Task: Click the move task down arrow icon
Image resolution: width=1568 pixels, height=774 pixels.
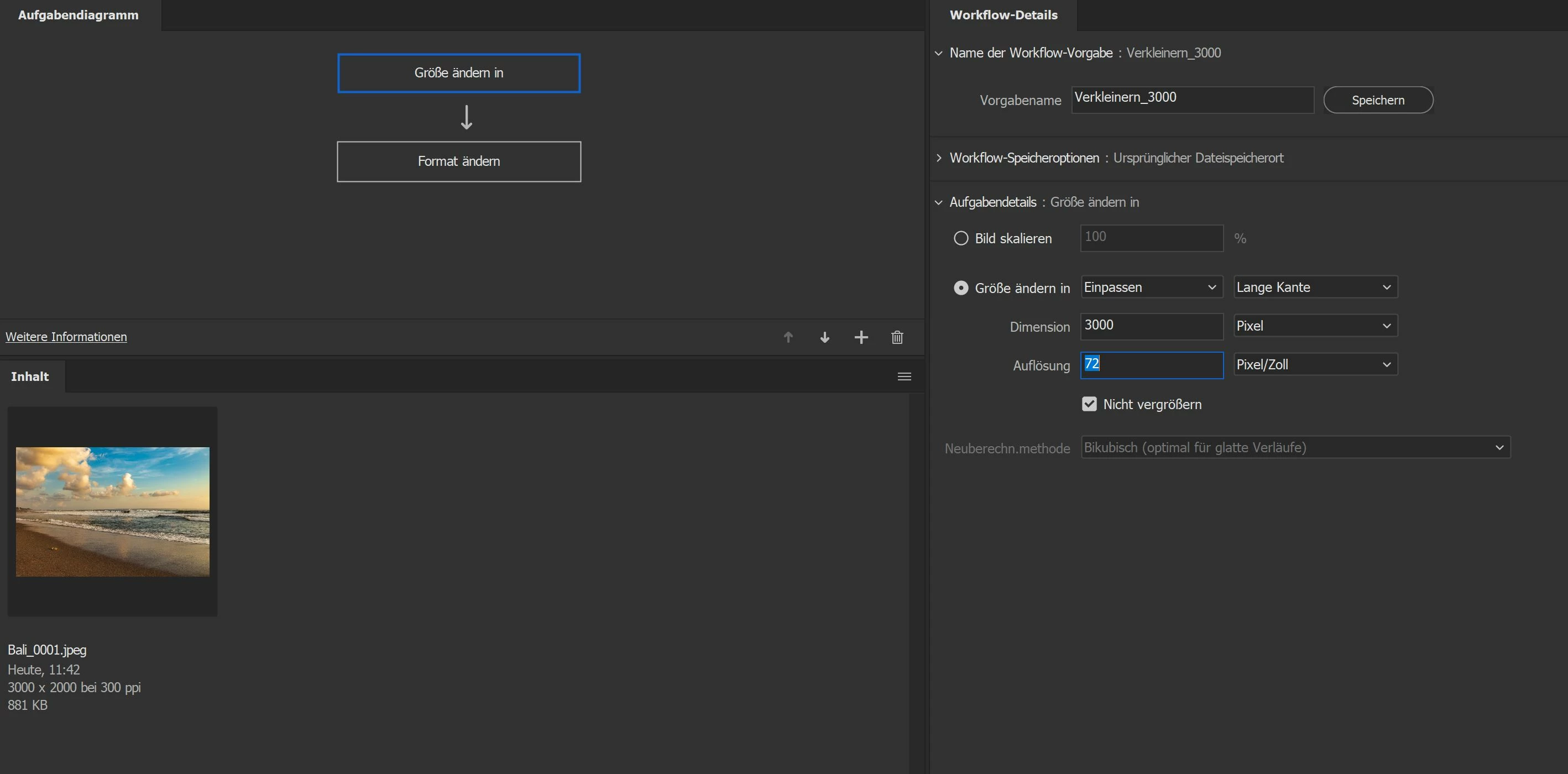Action: [x=825, y=337]
